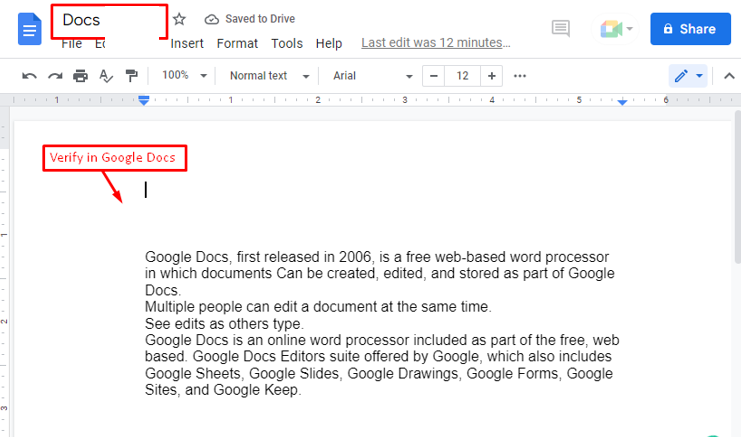
Task: Run spelling and grammar check
Action: pyautogui.click(x=106, y=76)
